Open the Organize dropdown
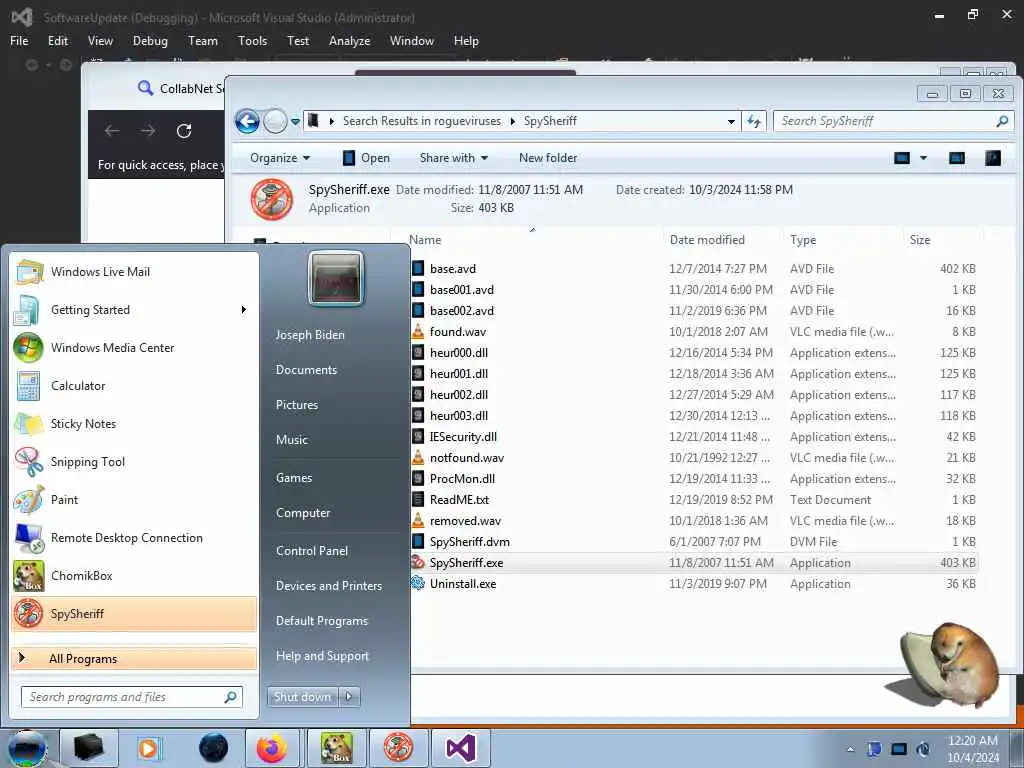Viewport: 1024px width, 768px height. 280,158
